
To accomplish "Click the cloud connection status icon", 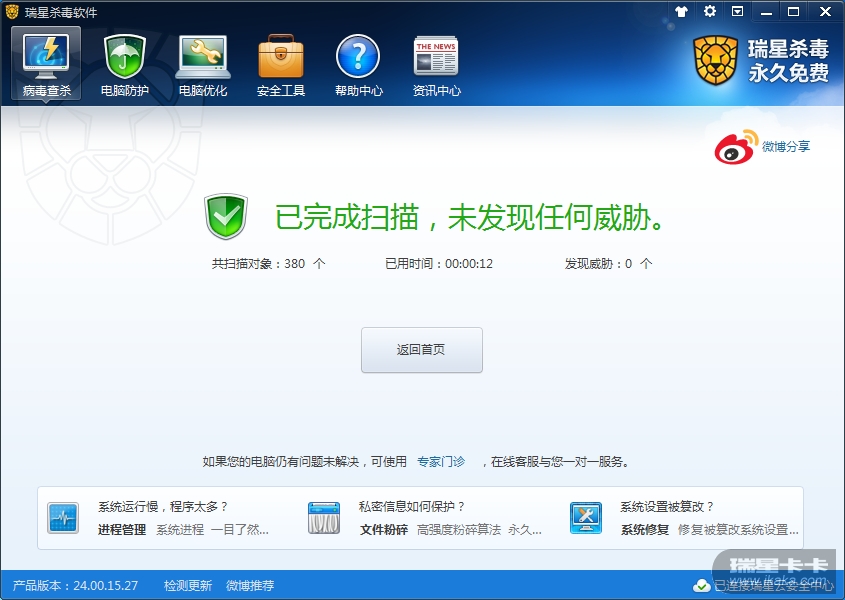I will point(702,585).
